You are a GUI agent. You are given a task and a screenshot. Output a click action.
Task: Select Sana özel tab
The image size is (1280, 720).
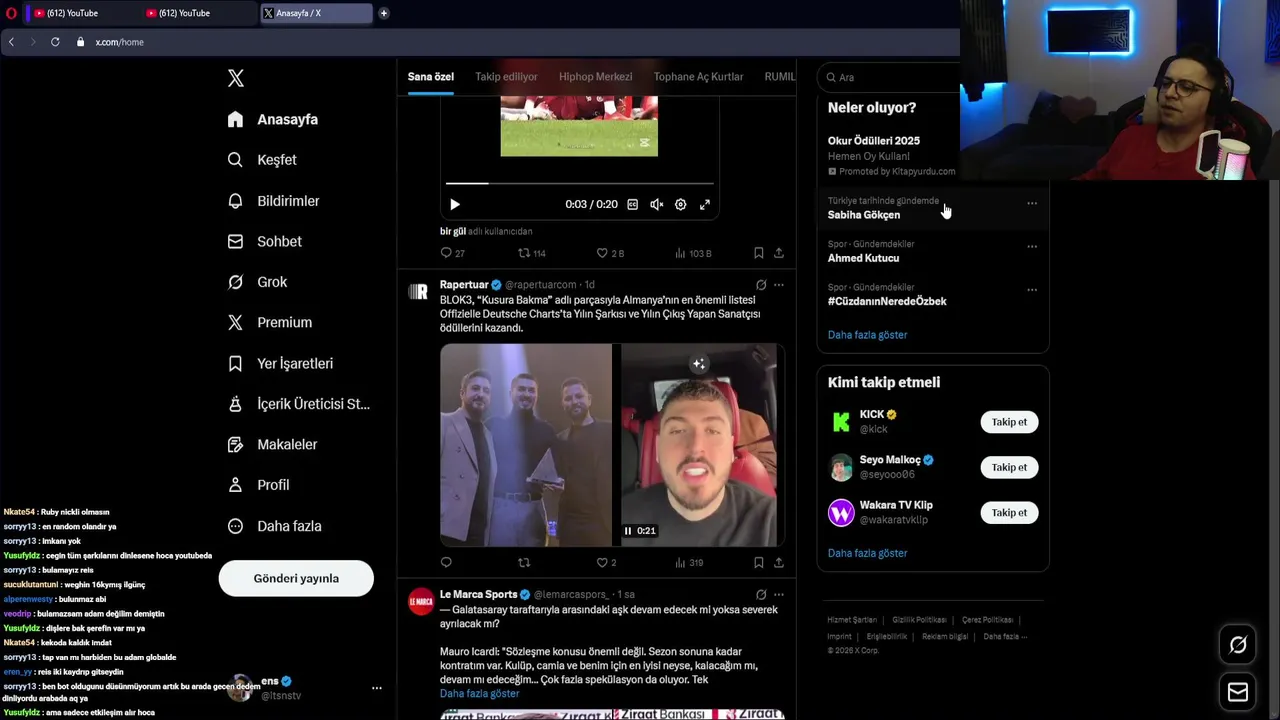(431, 77)
